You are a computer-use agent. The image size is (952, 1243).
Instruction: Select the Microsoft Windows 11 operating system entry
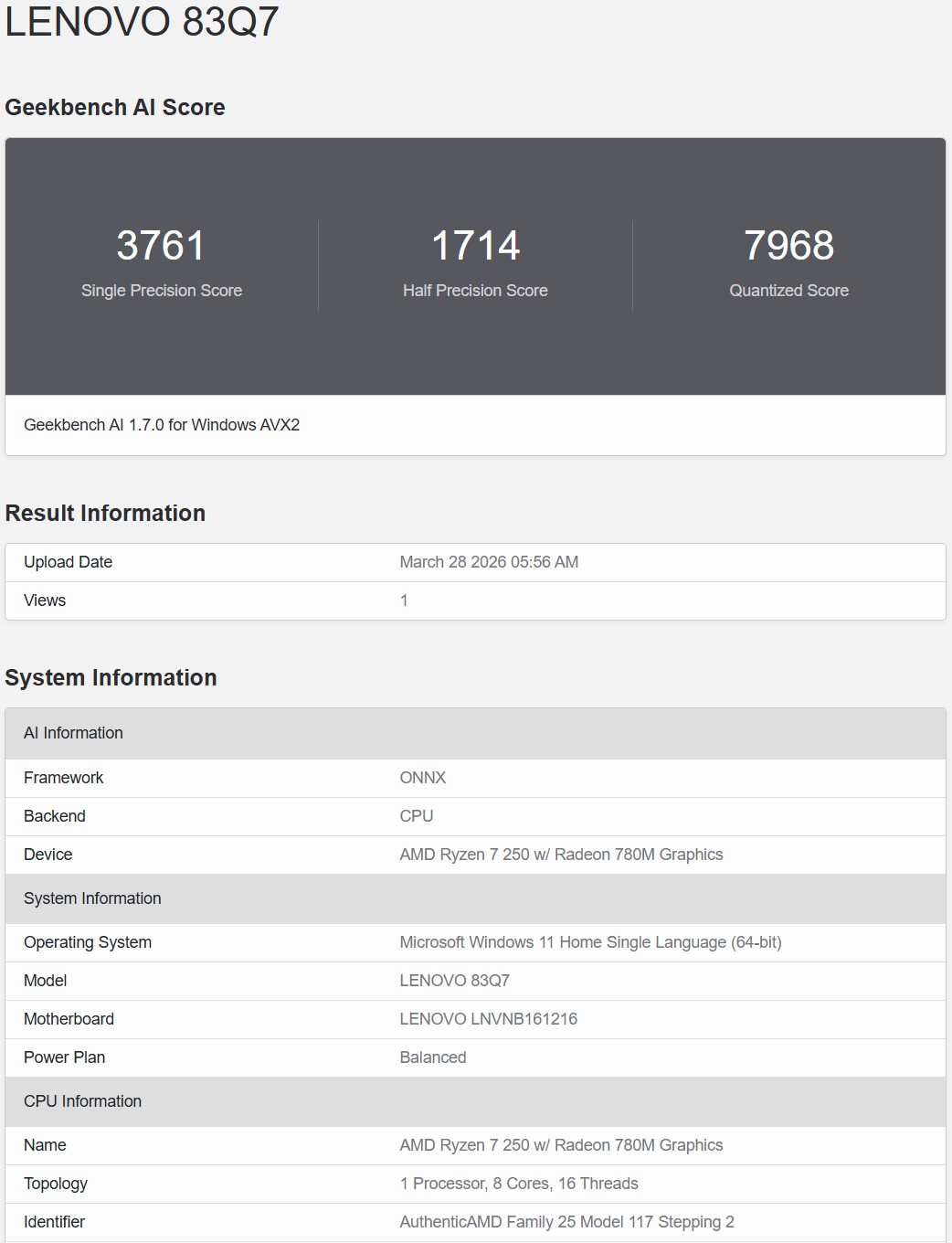(x=591, y=942)
